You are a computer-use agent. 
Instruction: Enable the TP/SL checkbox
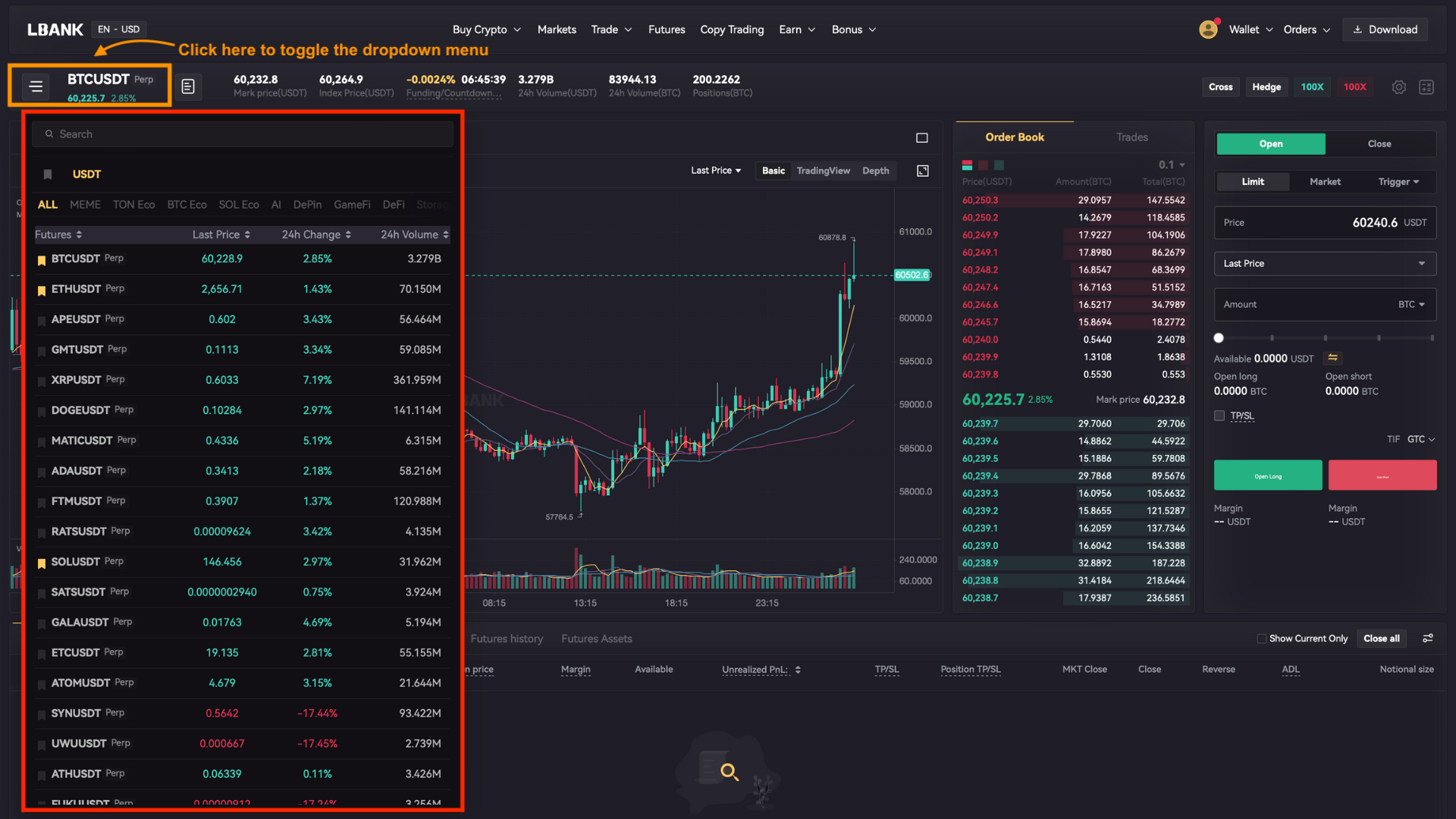point(1219,416)
